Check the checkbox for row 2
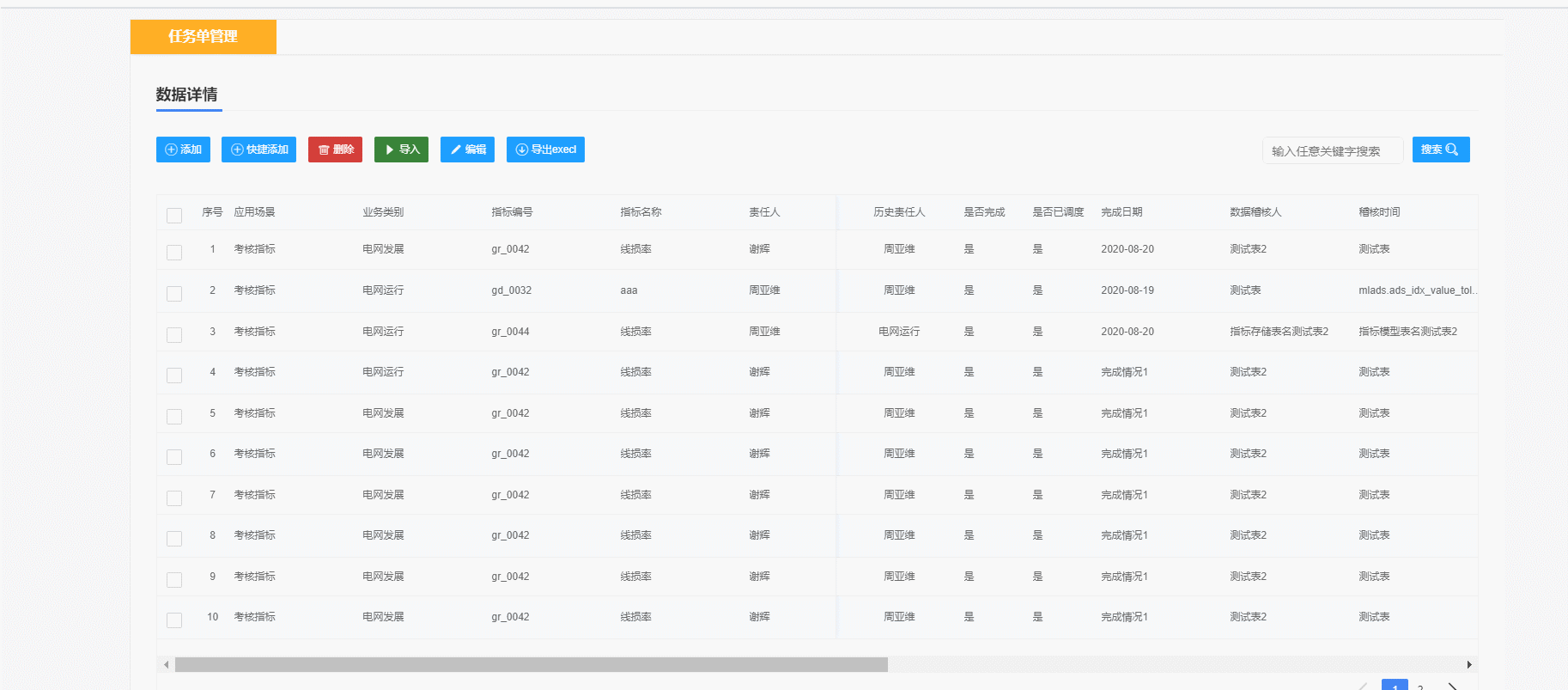 tap(174, 294)
